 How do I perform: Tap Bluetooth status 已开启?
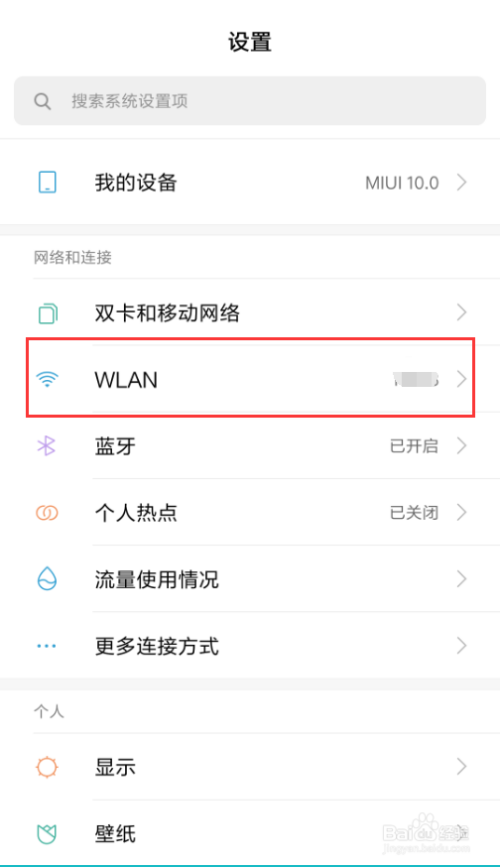(x=414, y=446)
